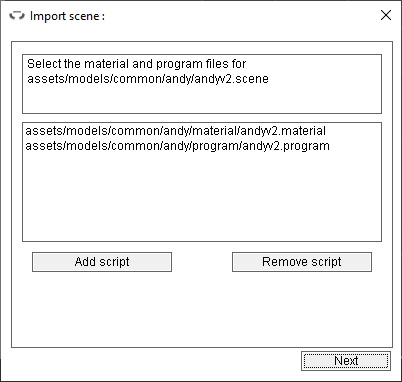Click blank panel area under Remove script button
The height and width of the screenshot is (382, 402).
tap(302, 308)
